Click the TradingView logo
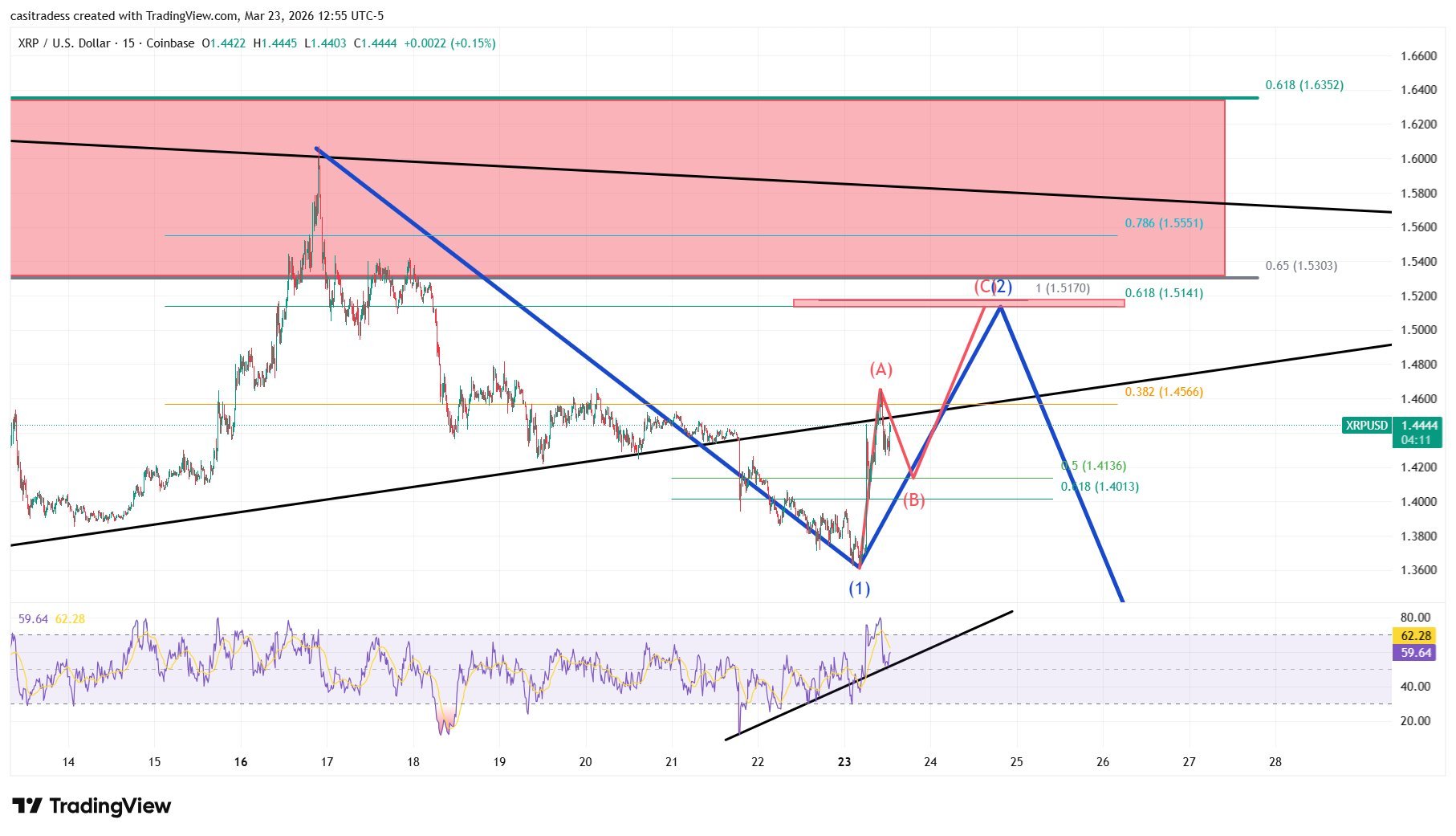1456x836 pixels. pyautogui.click(x=88, y=805)
